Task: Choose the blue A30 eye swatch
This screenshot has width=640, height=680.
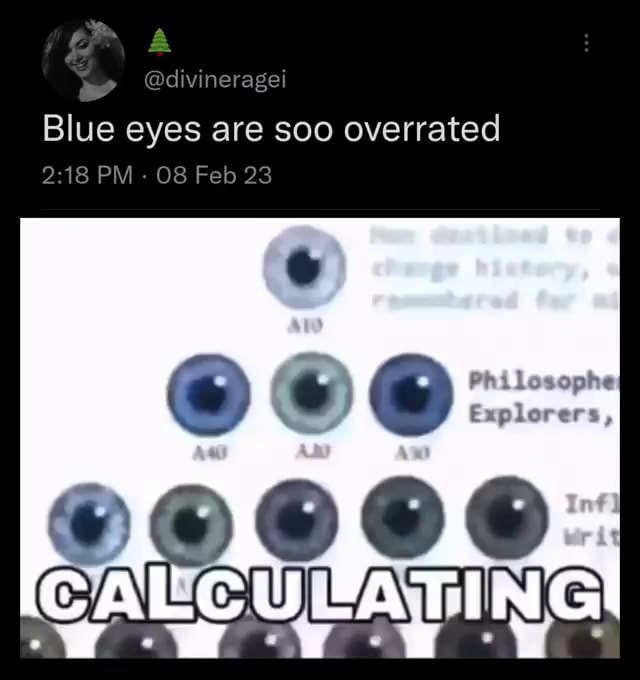Action: [411, 395]
